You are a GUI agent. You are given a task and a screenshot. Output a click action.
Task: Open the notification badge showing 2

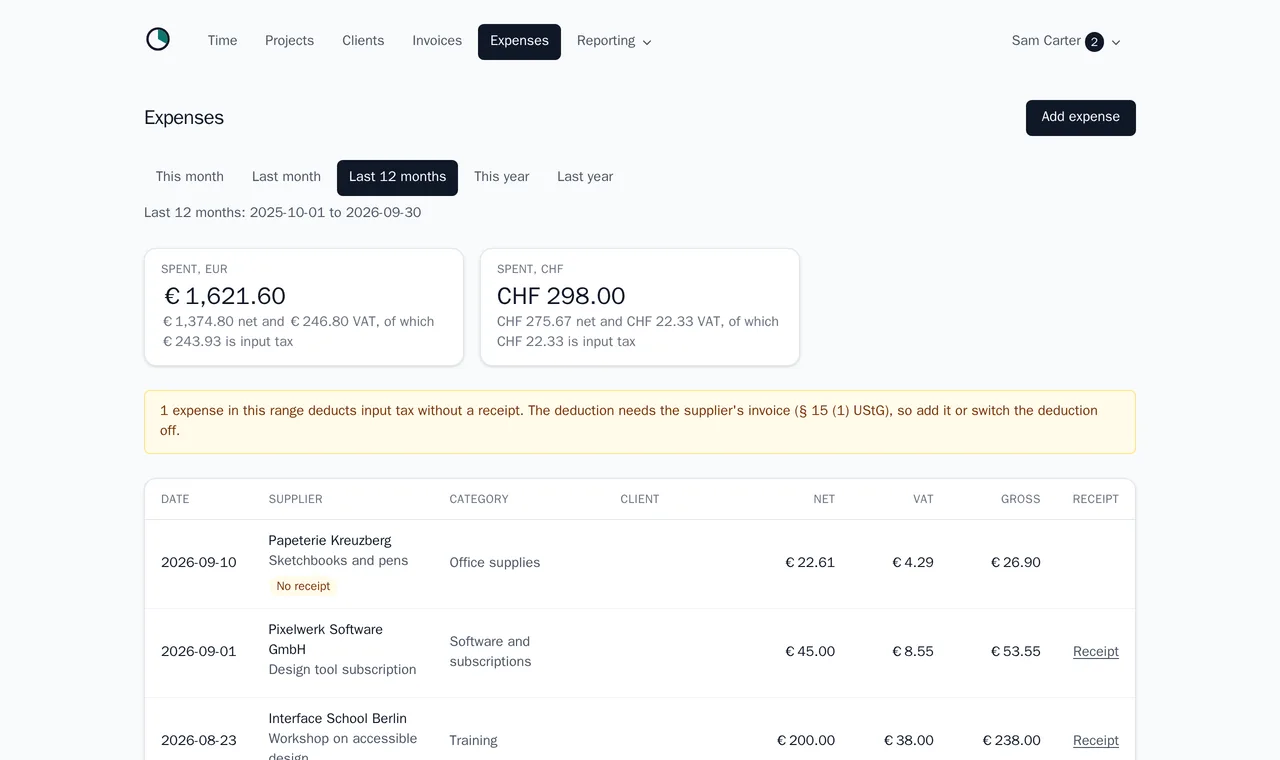click(1094, 42)
